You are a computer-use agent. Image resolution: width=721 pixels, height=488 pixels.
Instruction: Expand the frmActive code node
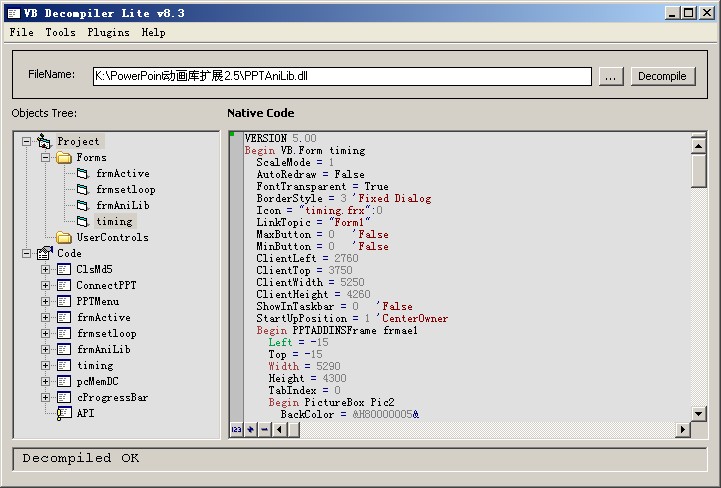[x=45, y=317]
